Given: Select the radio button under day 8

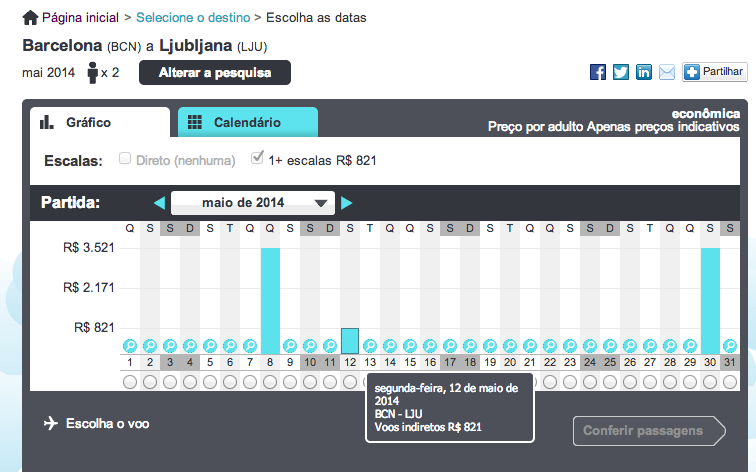Looking at the screenshot, I should coord(270,382).
